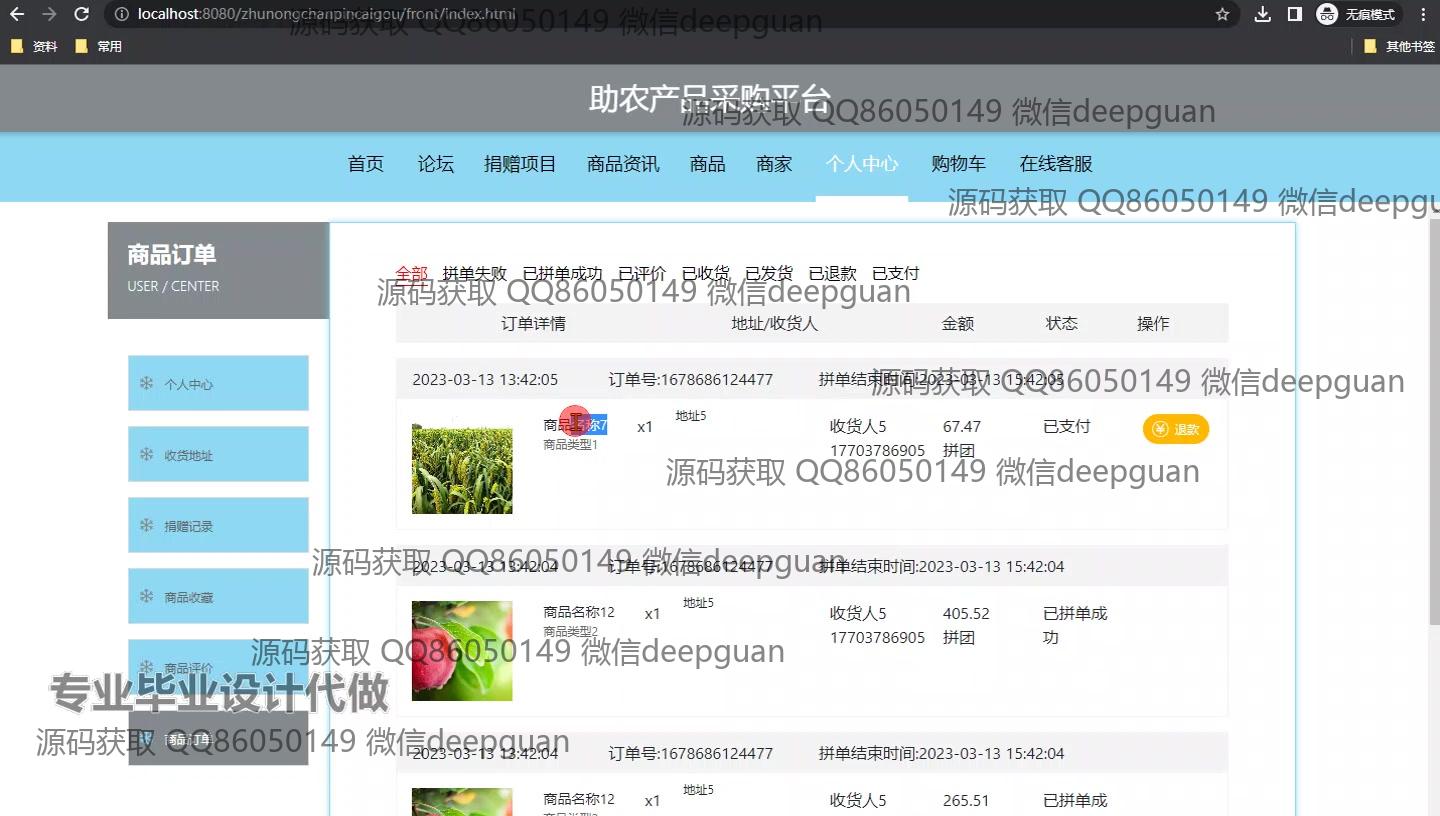Go to 首页 in the navigation
This screenshot has height=816, width=1440.
click(366, 164)
